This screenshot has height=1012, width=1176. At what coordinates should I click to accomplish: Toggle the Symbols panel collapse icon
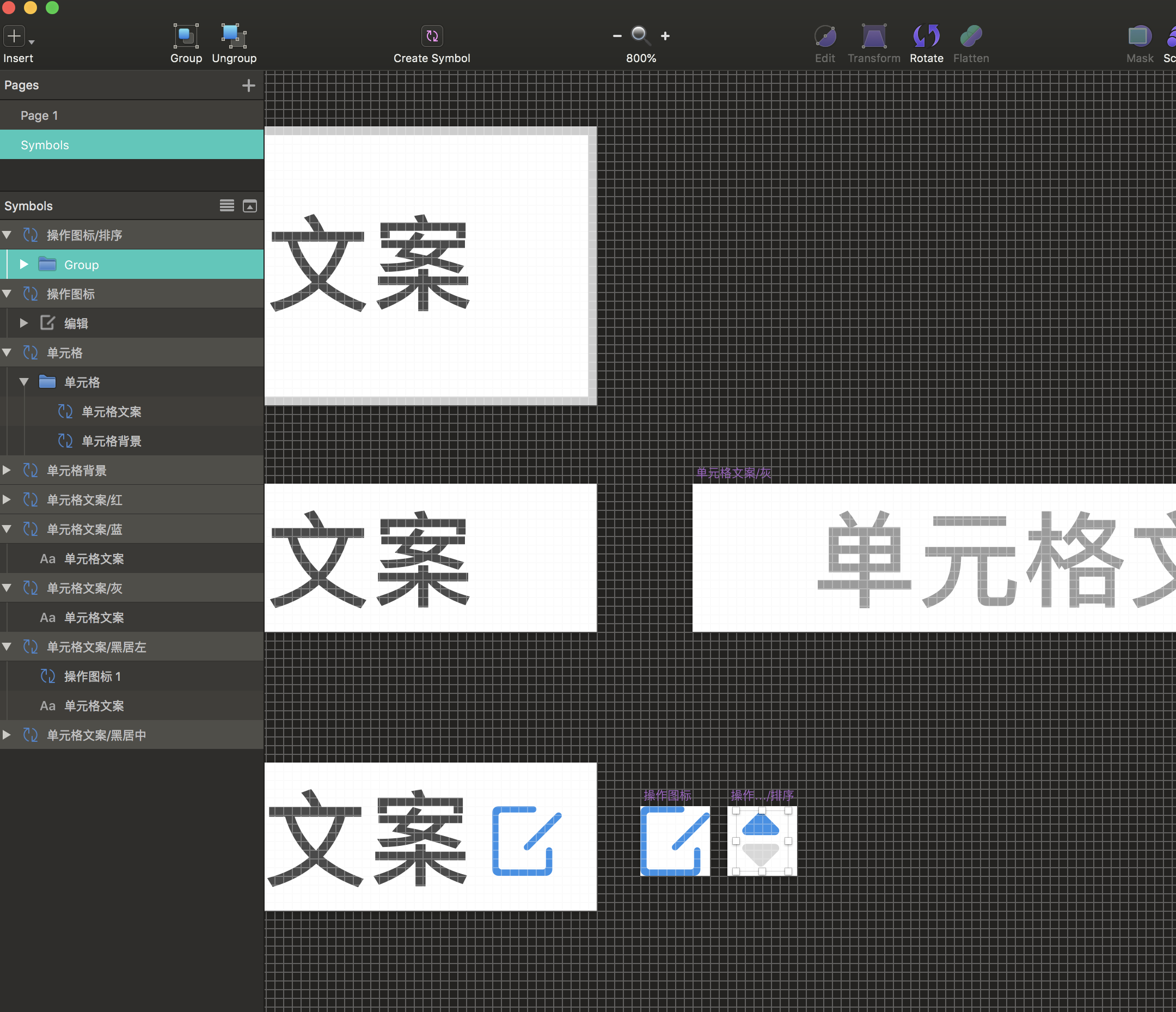250,206
